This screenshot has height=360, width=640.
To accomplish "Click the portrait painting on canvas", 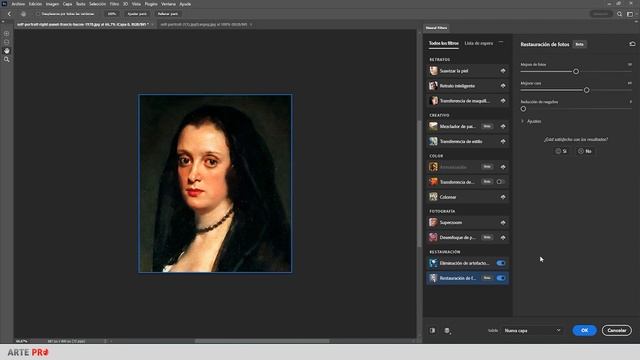I will point(215,184).
